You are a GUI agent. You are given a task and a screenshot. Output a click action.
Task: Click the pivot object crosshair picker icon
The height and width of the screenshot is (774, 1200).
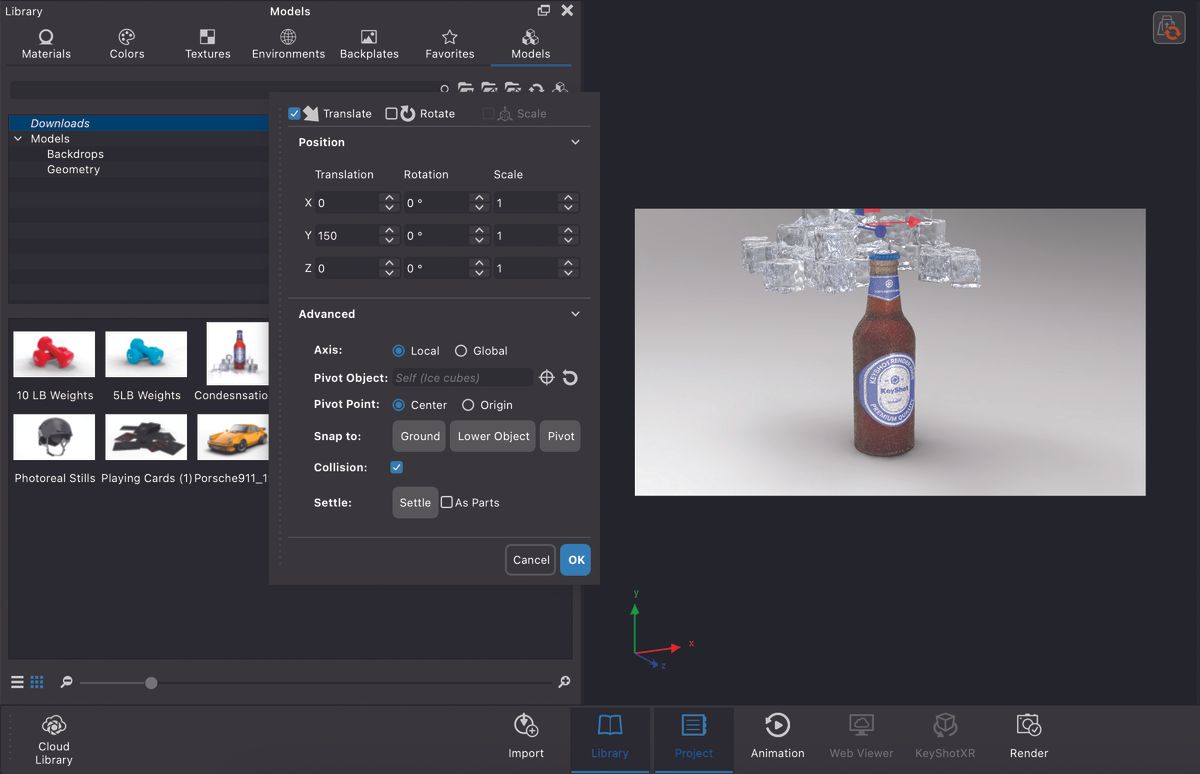(546, 377)
